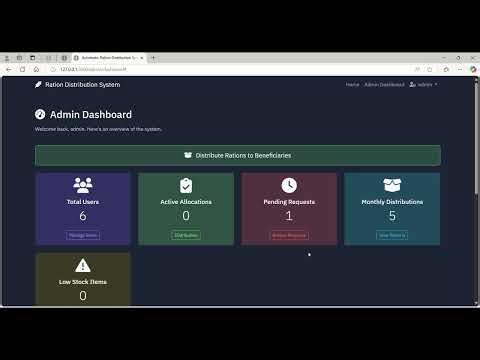The height and width of the screenshot is (360, 480).
Task: Click the button under Active Allocations
Action: tap(186, 235)
